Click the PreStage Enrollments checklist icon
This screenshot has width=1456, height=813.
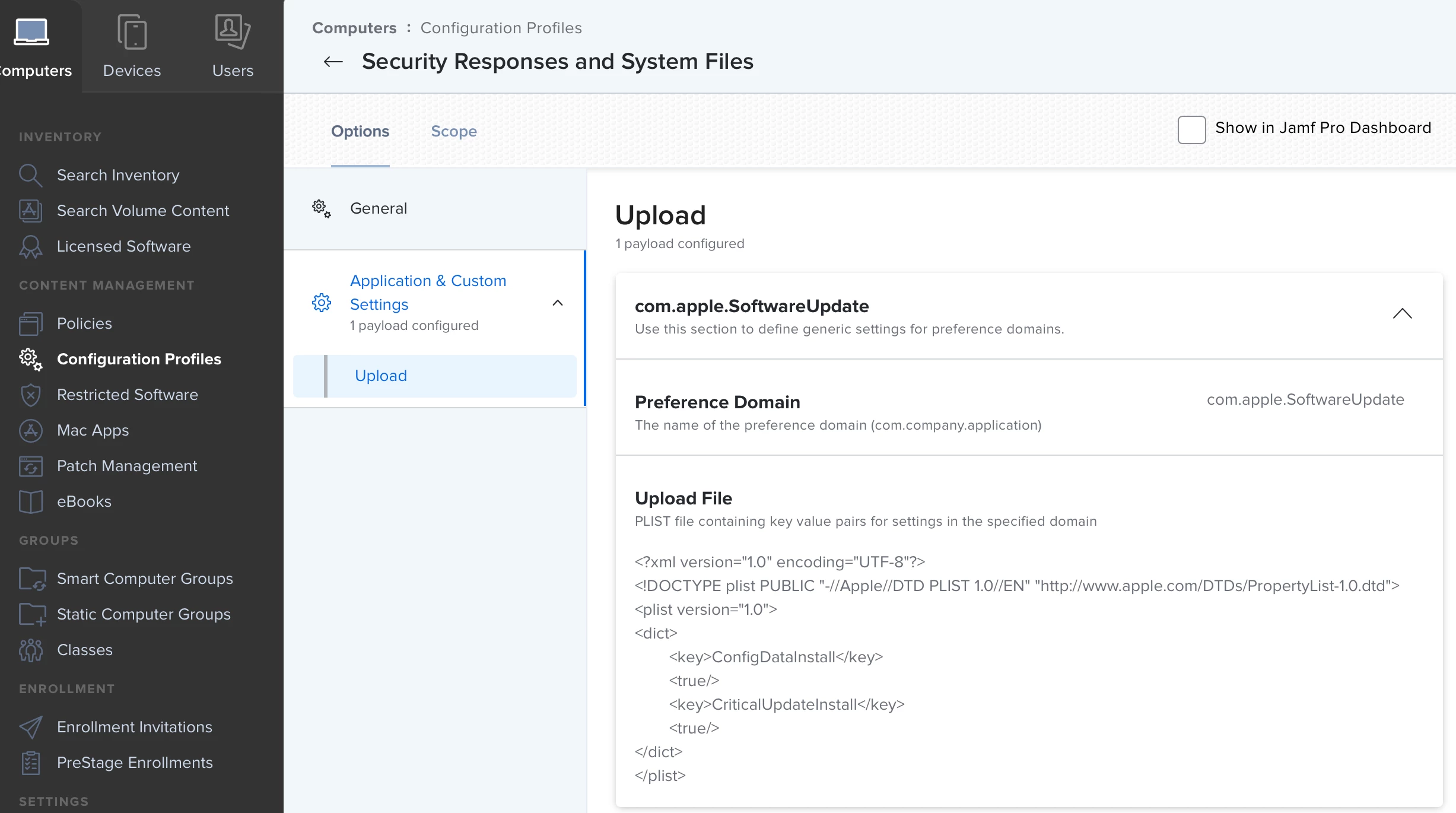point(30,763)
